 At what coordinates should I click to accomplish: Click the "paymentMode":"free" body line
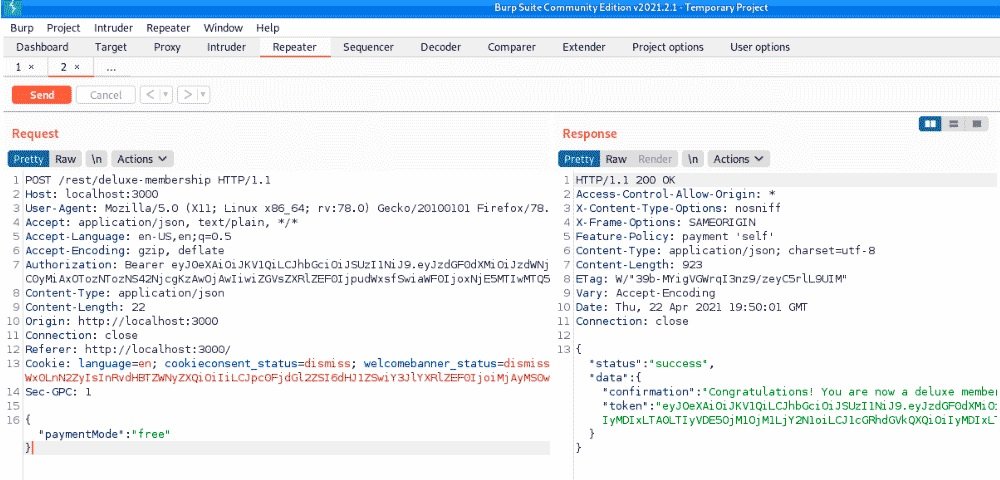tap(105, 434)
